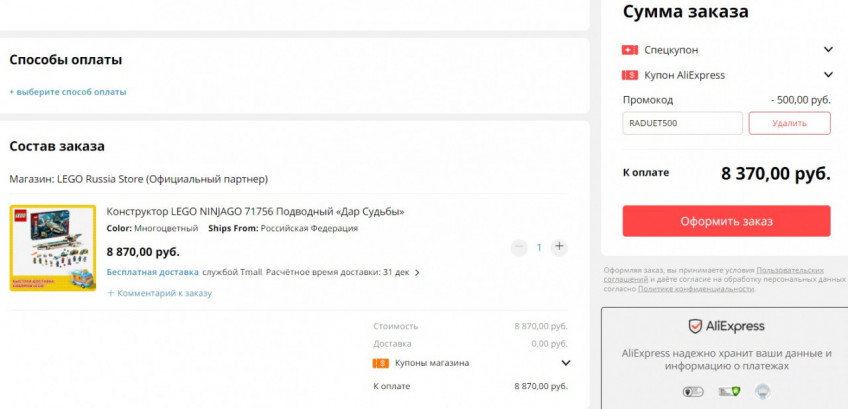Expand the Купон AliExpress chevron
Screen dimensions: 848x409
828,75
